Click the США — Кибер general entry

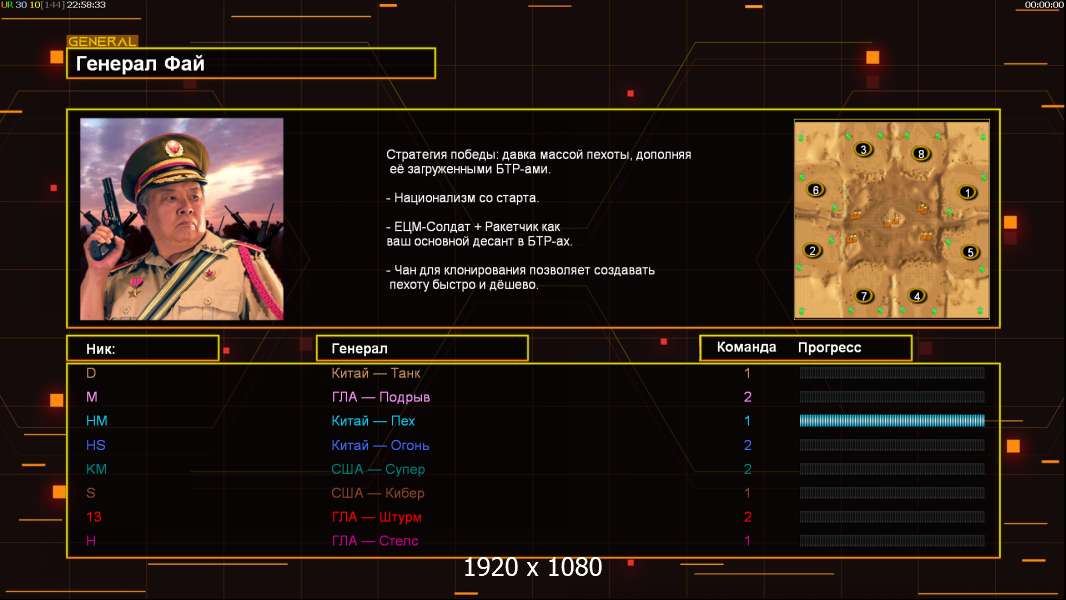pos(378,493)
